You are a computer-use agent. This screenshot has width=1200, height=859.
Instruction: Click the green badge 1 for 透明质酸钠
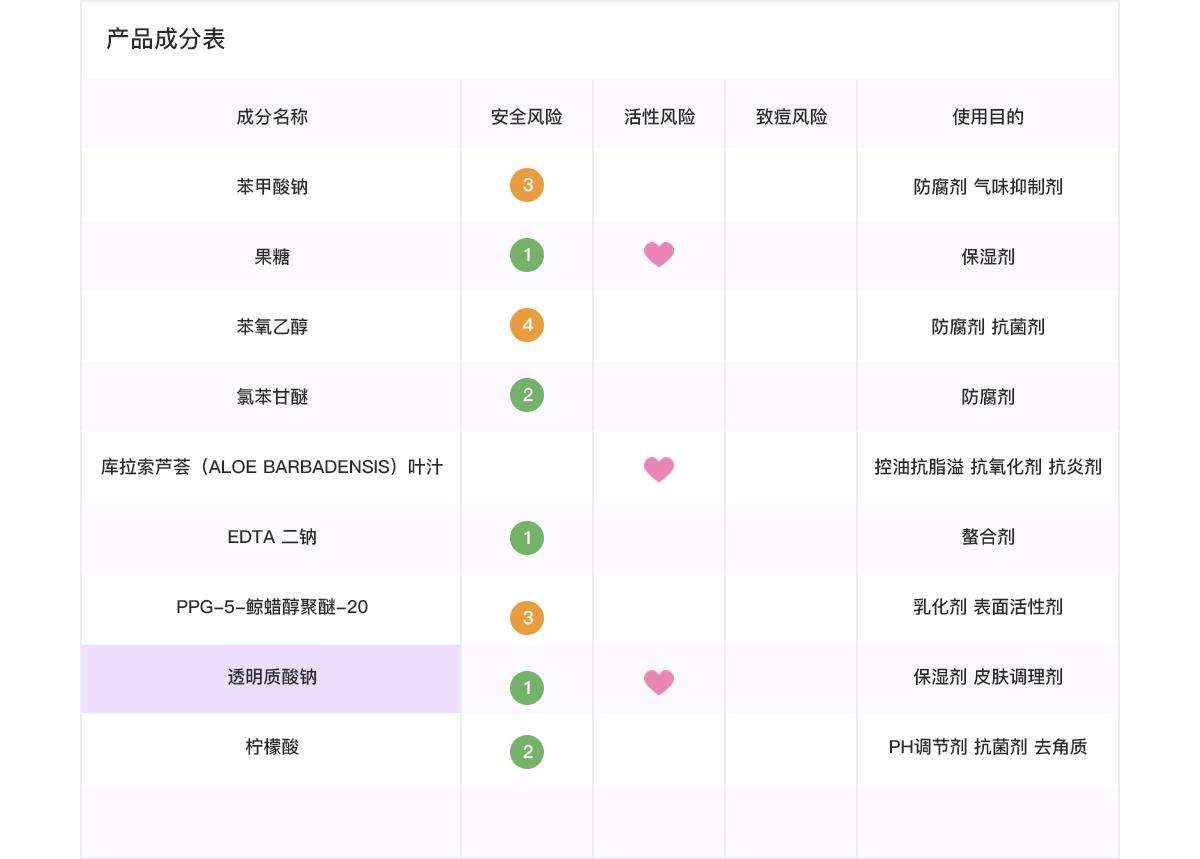tap(527, 688)
